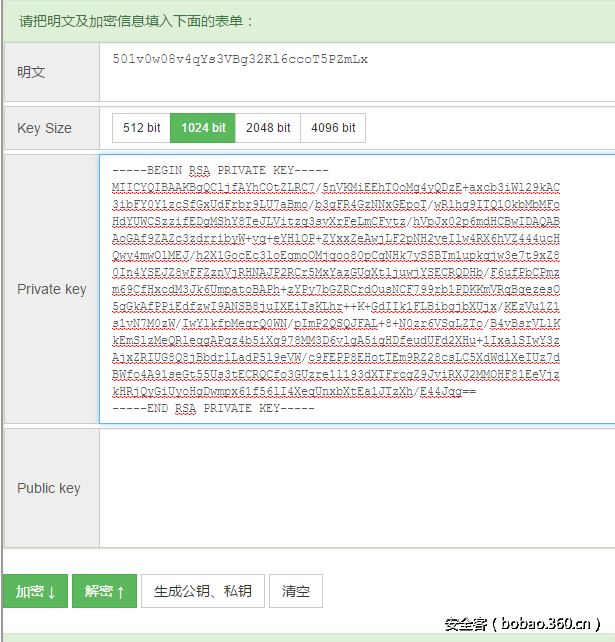Click the 明文 field label
This screenshot has height=642, width=615.
pos(31,72)
